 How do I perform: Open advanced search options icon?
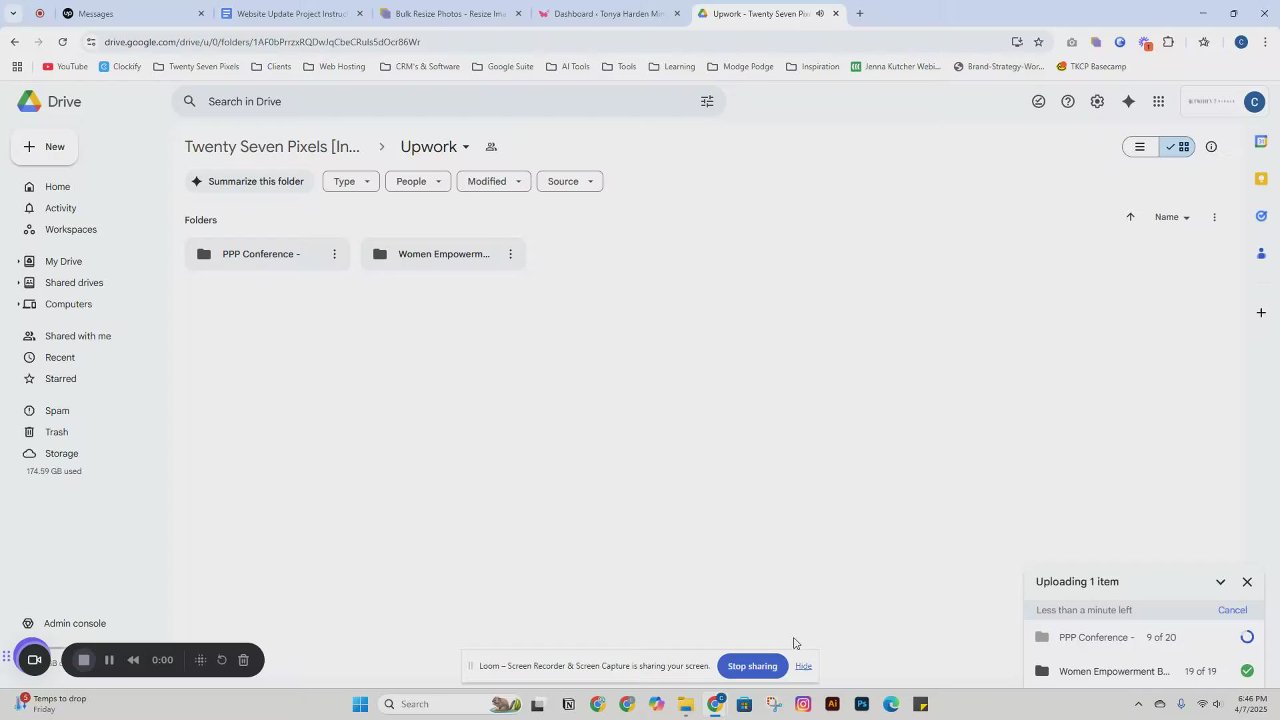point(707,101)
